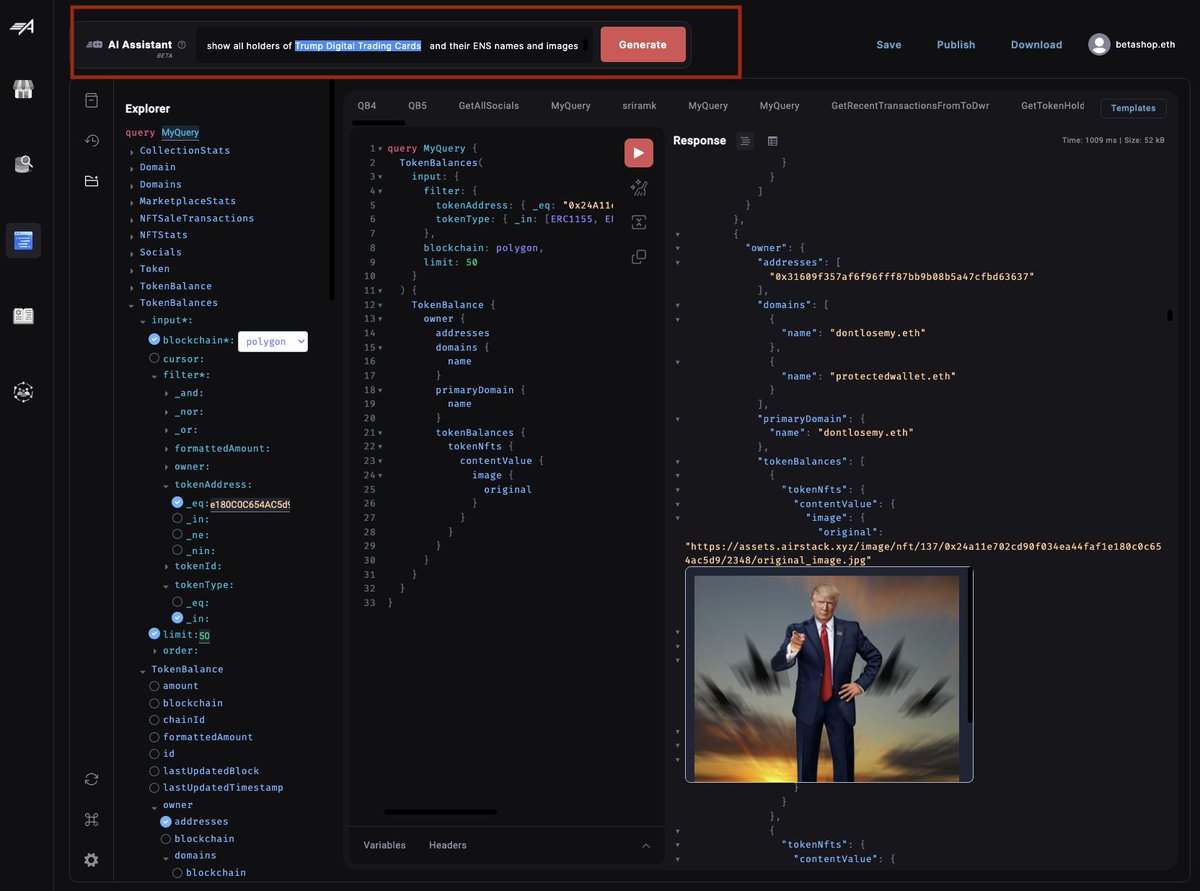Select the chainId field checkbox
Viewport: 1200px width, 891px height.
pos(154,720)
